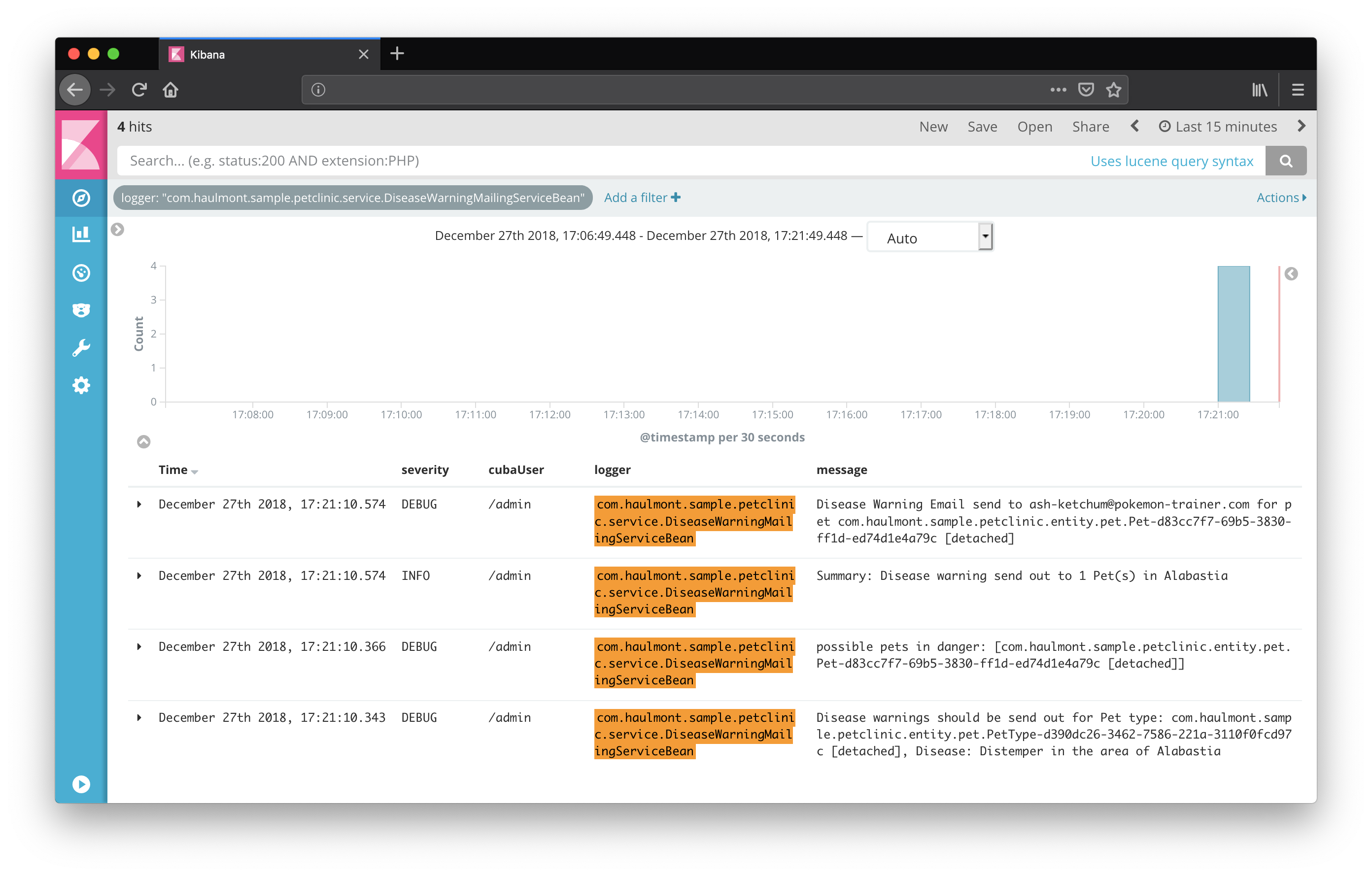Open the Share menu item
The height and width of the screenshot is (876, 1372).
coord(1090,127)
